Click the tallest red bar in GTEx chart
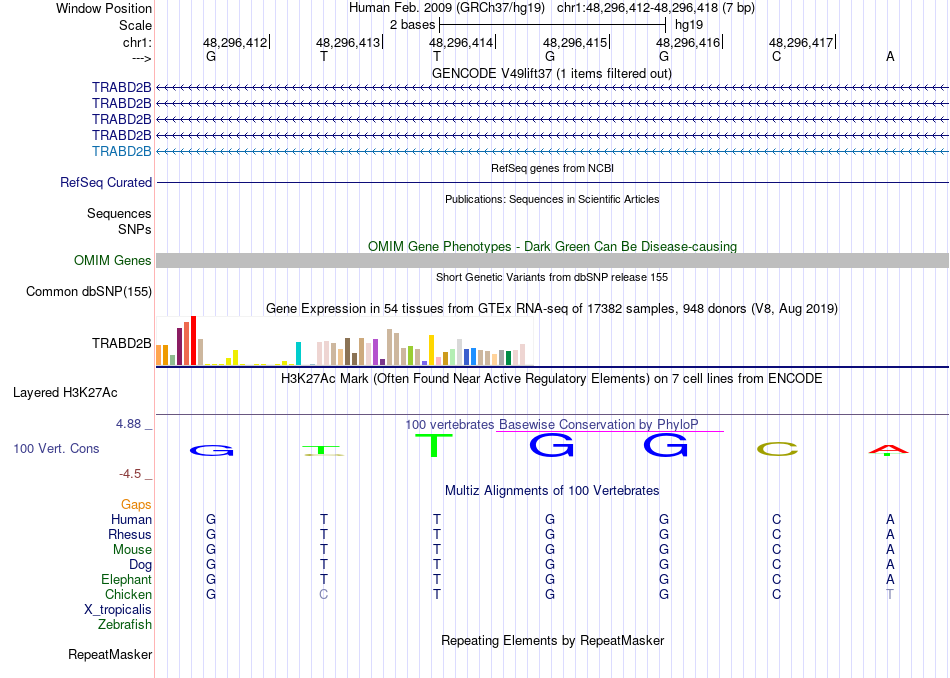This screenshot has height=678, width=950. point(193,341)
